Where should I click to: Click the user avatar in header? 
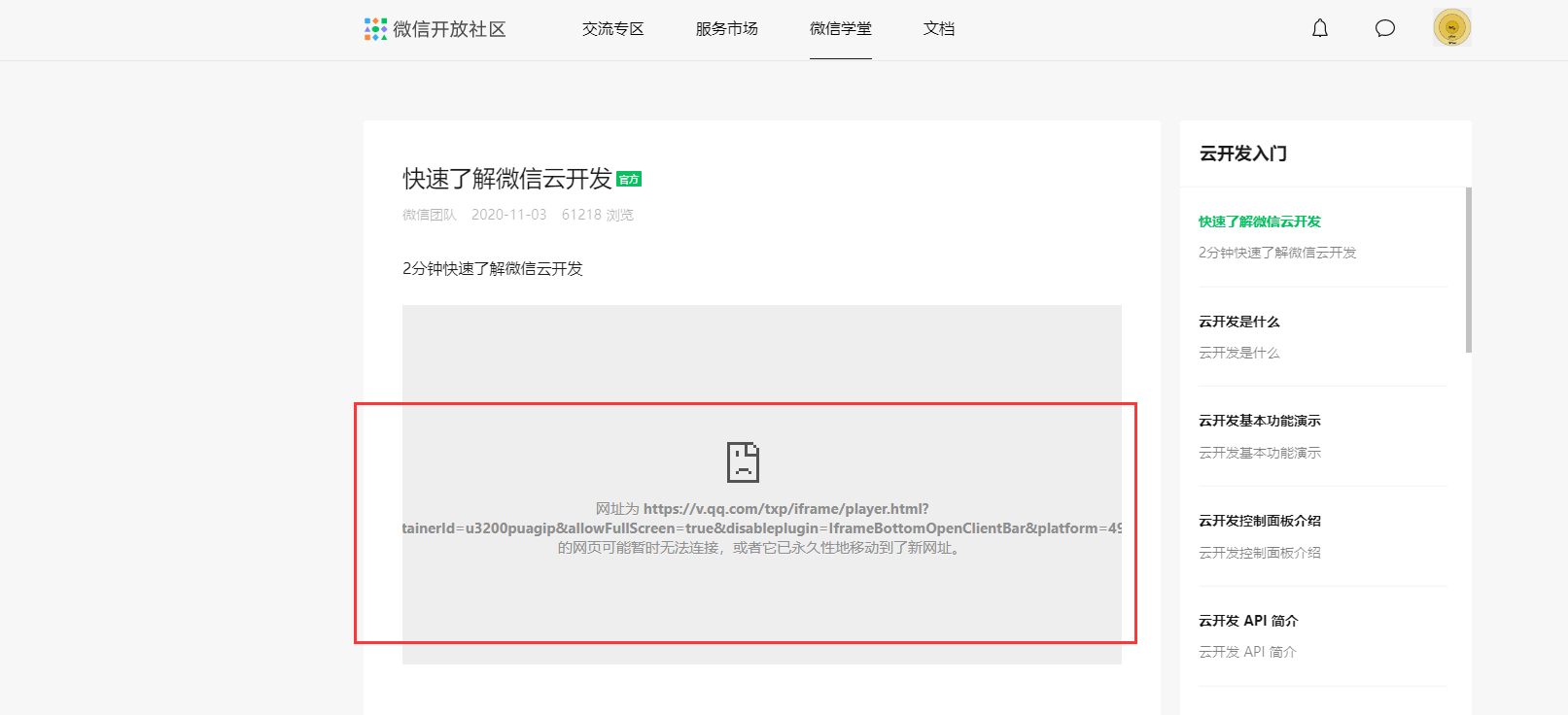(1452, 27)
